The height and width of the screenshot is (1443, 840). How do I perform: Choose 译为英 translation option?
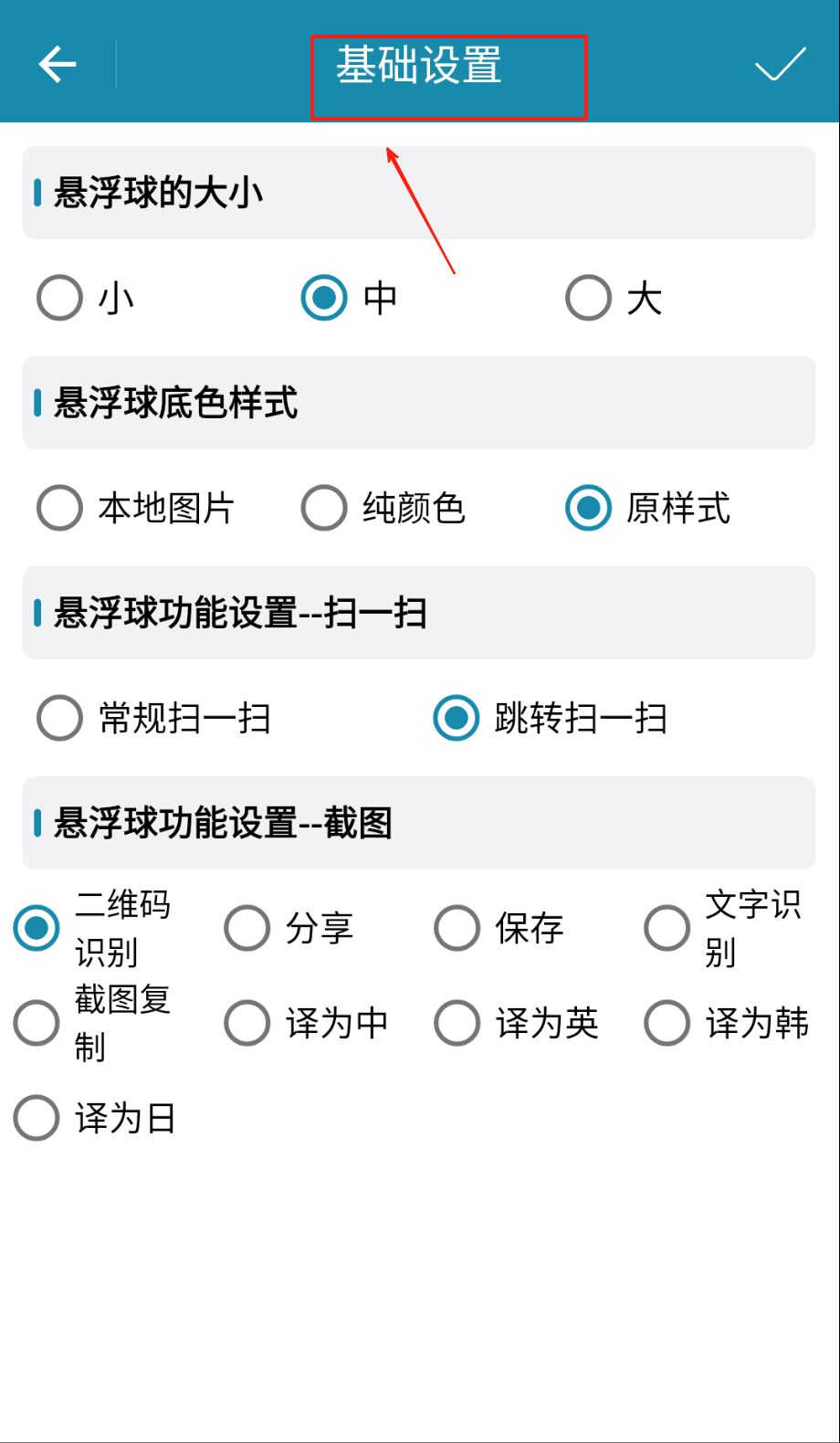coord(457,1023)
